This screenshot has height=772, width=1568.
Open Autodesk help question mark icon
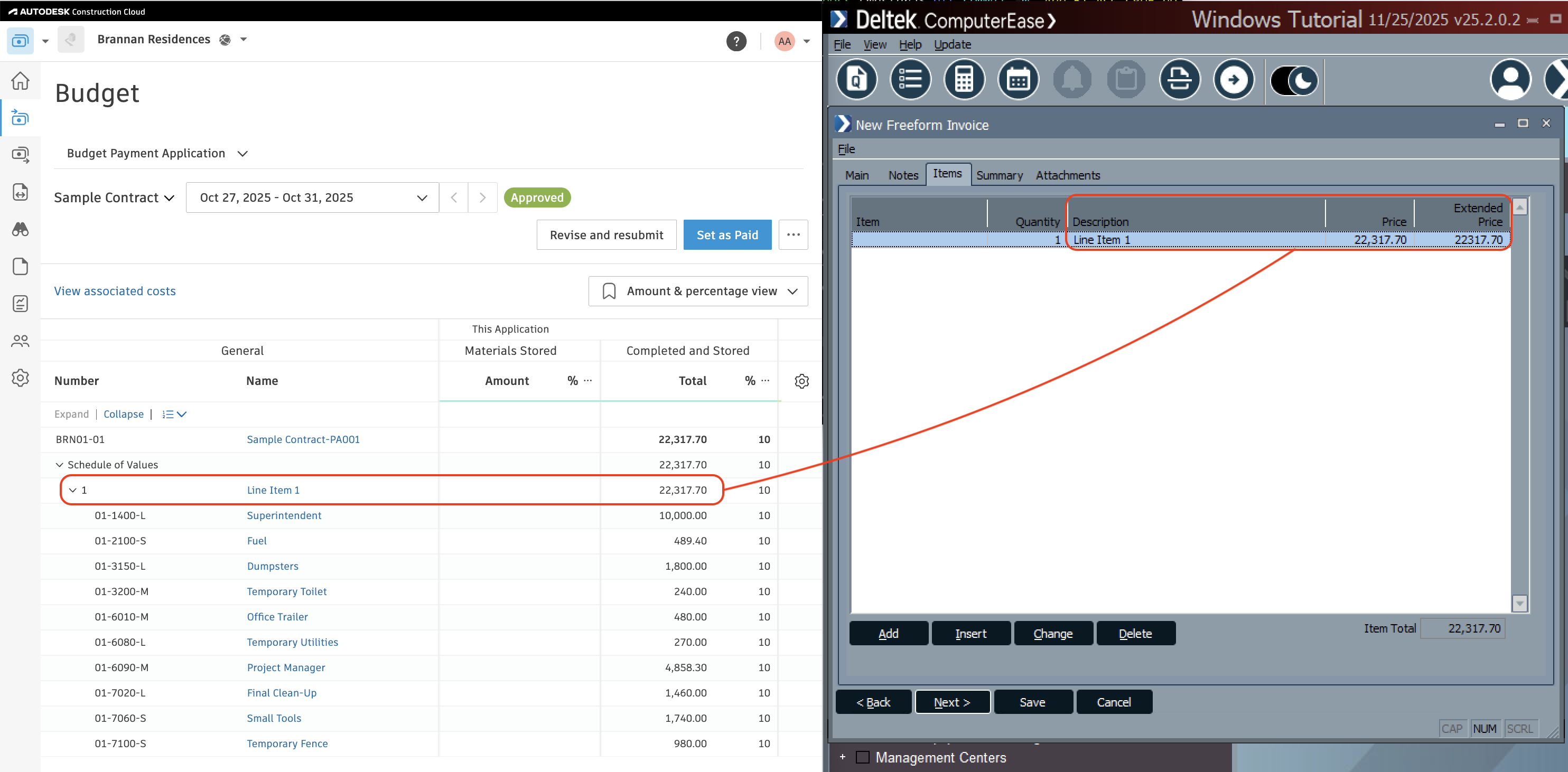(736, 41)
